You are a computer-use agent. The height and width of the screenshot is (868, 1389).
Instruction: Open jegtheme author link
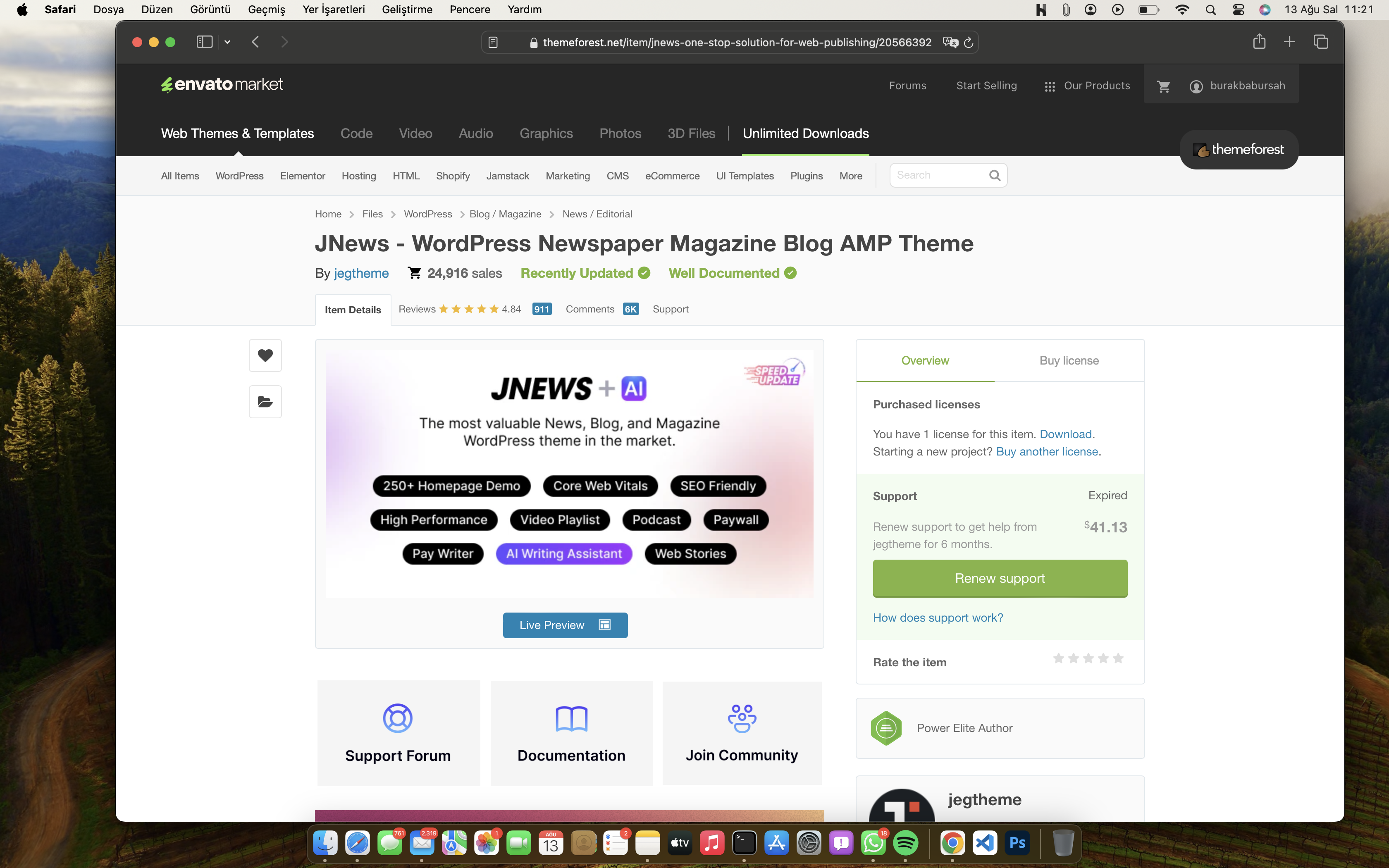tap(361, 273)
